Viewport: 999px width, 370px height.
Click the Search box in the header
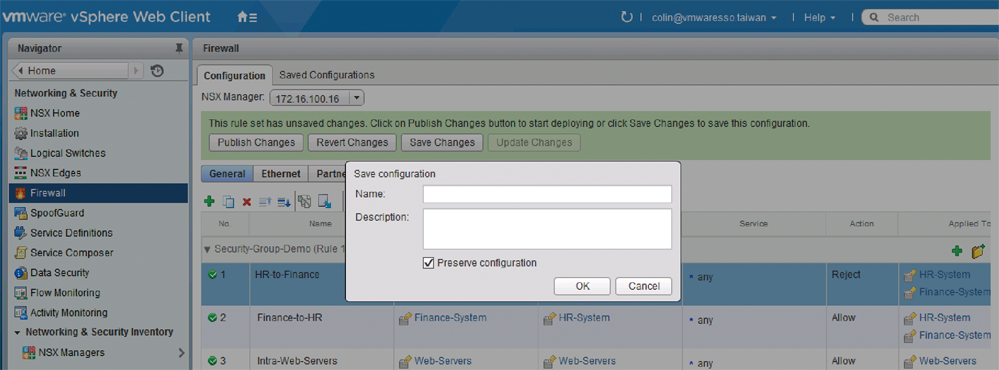tap(930, 18)
